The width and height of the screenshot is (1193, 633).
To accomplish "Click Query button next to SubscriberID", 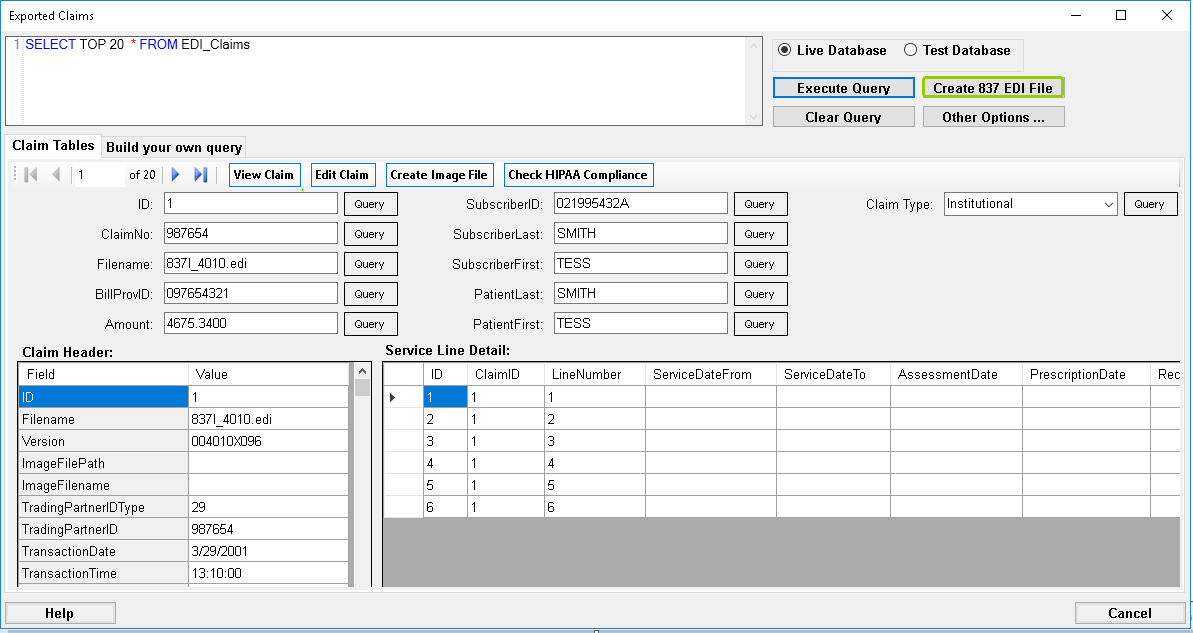I will pos(760,204).
